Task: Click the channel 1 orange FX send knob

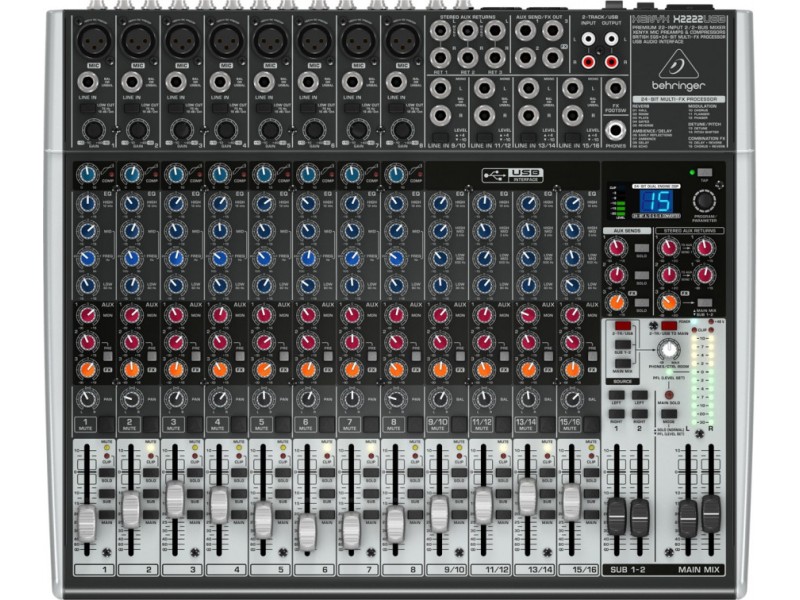Action: (x=87, y=369)
